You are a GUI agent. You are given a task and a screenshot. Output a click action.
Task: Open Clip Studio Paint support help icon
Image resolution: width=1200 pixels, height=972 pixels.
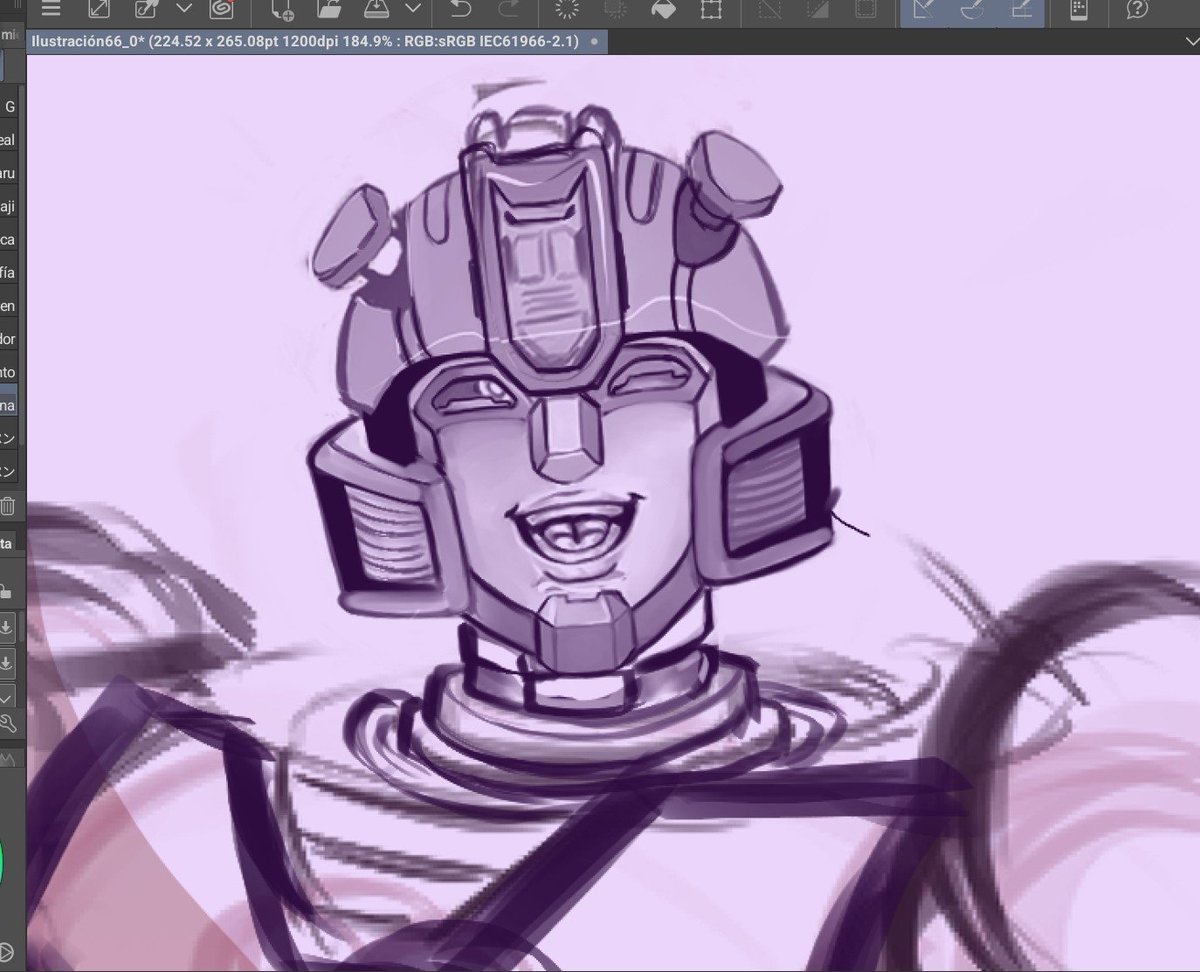(1137, 10)
